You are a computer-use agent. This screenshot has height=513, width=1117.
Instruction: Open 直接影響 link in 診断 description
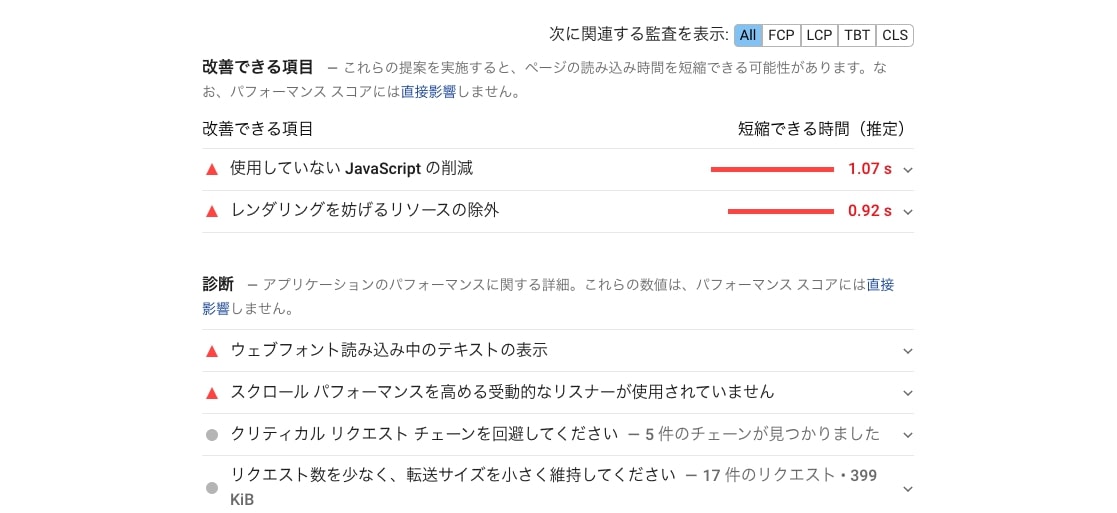(880, 285)
